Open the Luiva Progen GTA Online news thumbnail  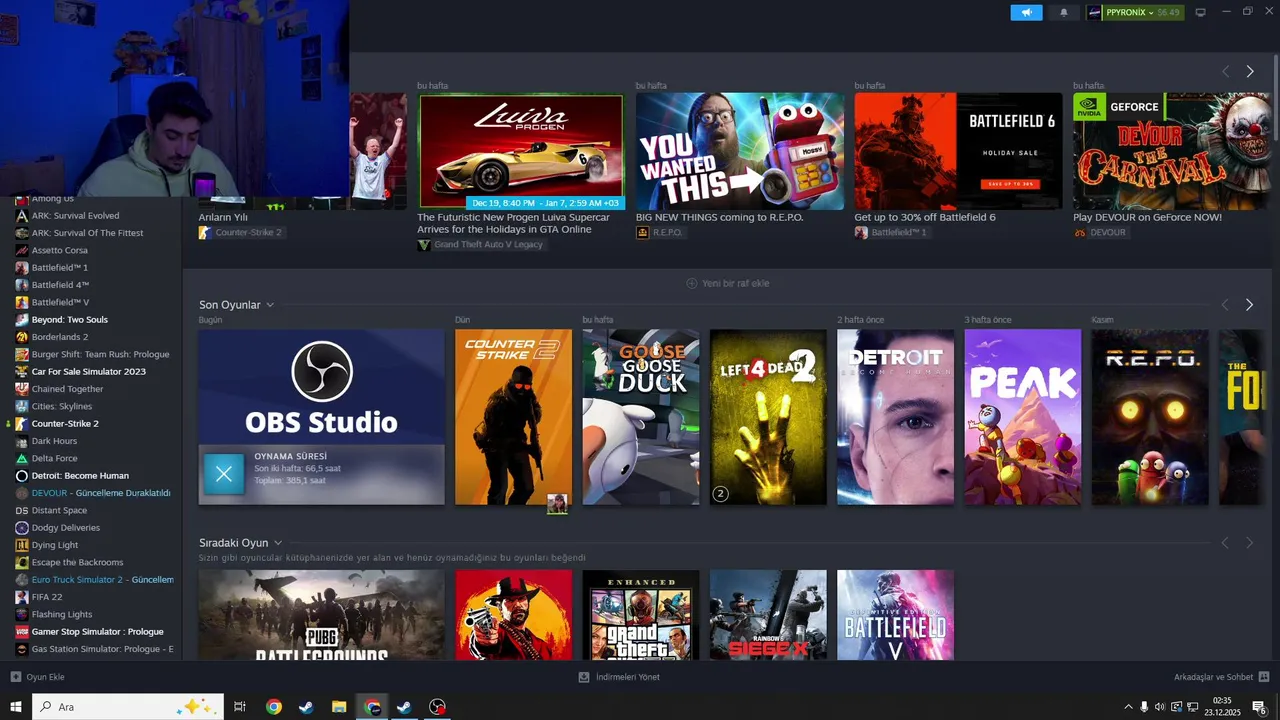[521, 151]
